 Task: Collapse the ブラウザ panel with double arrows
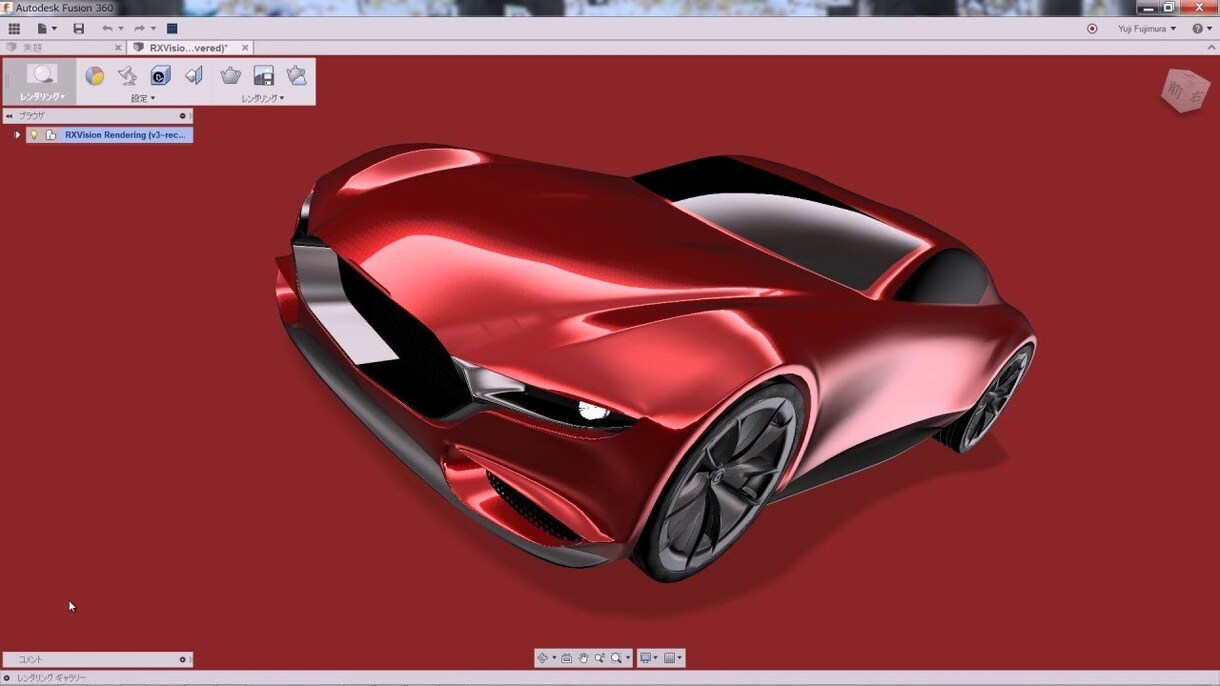click(x=10, y=116)
